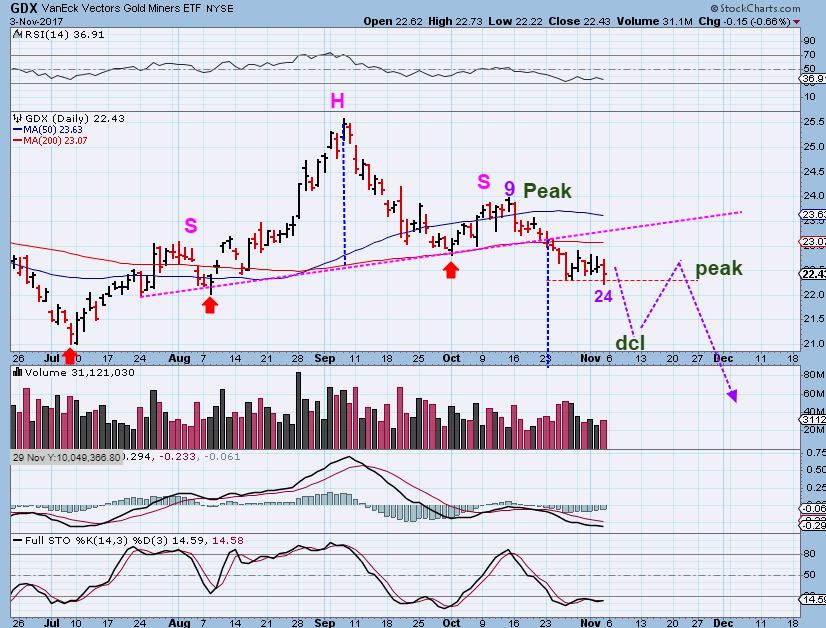Click the Dec label on the bottom date axis
The height and width of the screenshot is (628, 826).
coord(723,623)
